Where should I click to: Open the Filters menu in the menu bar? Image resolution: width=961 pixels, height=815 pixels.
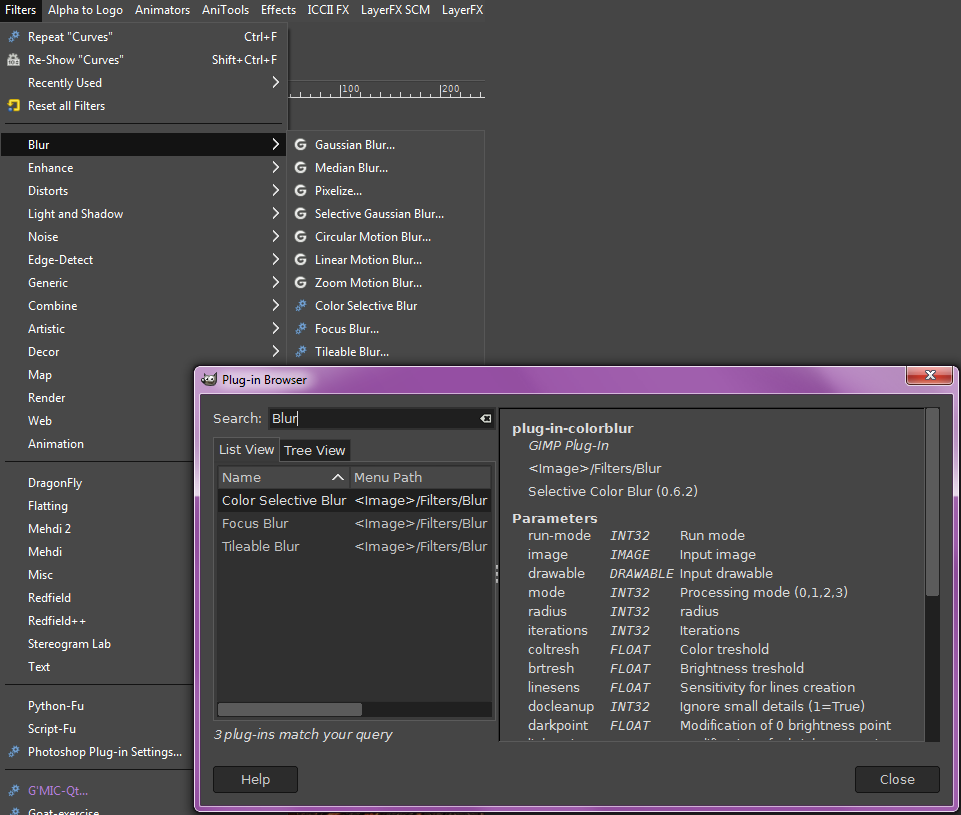pos(20,10)
